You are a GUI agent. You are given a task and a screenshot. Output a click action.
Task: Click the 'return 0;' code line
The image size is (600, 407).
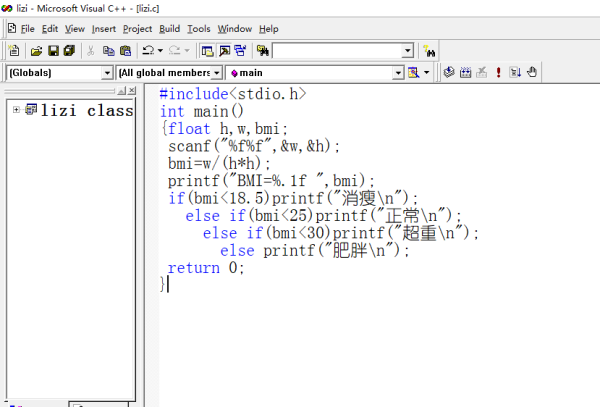[x=205, y=268]
